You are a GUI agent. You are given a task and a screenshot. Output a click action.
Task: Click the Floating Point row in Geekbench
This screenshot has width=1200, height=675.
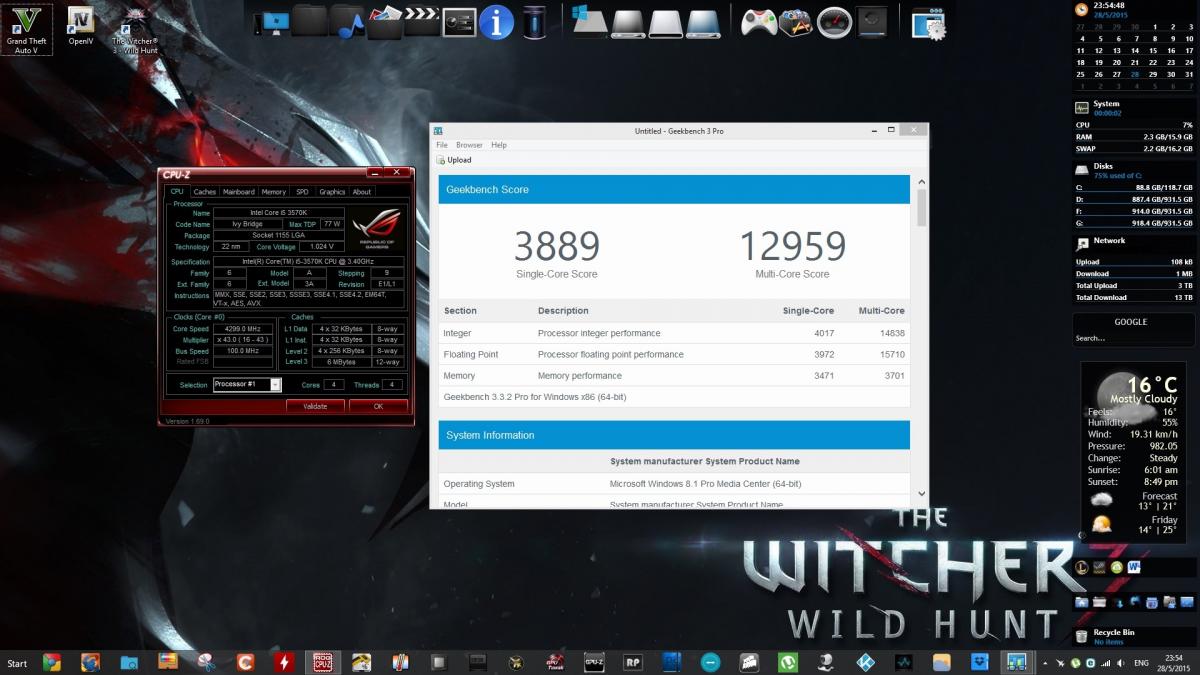674,354
